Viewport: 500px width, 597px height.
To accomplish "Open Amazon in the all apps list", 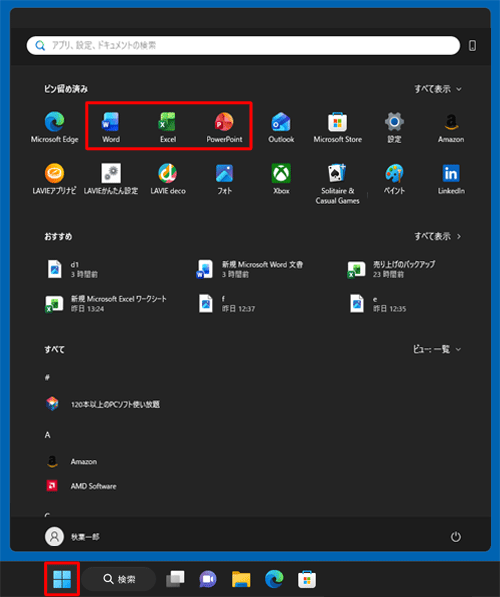I will pyautogui.click(x=71, y=461).
